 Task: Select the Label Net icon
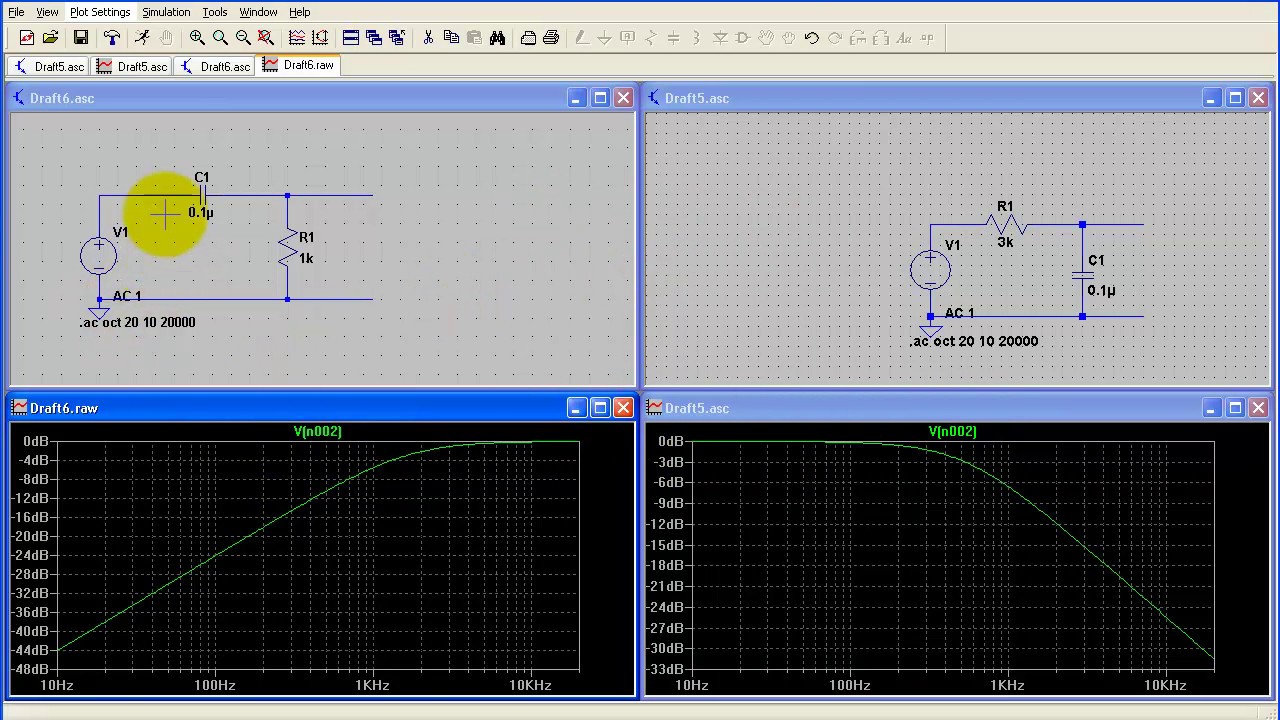[x=627, y=38]
